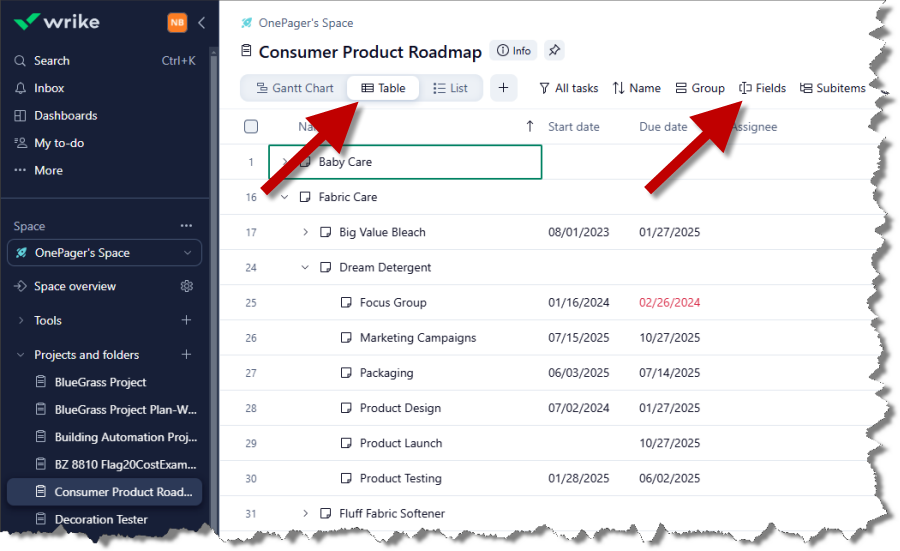Screen dimensions: 900x551
Task: Click Big Value Bleach start date 08/01/2023
Action: point(579,232)
